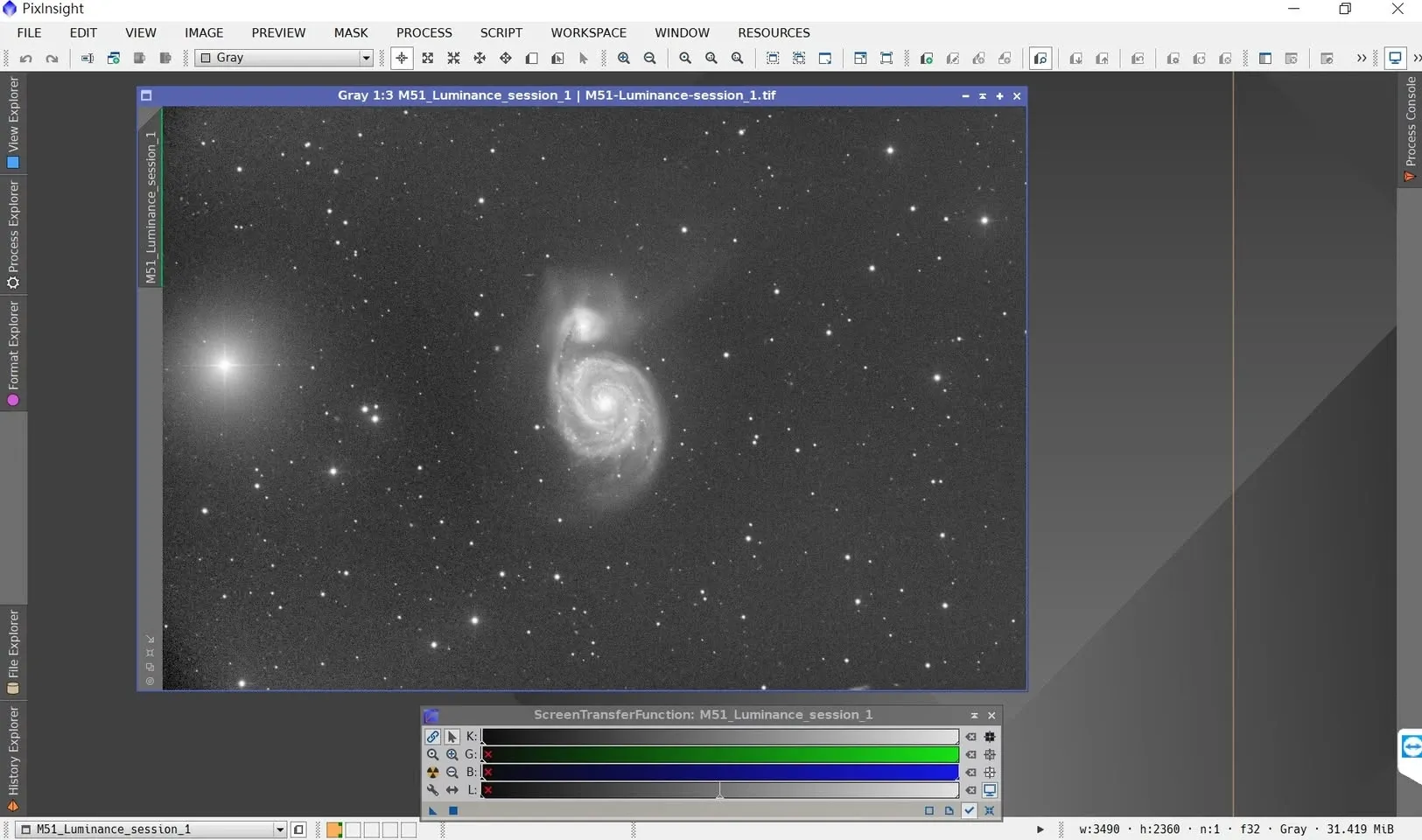Click the blue B channel slider bar
Viewport: 1422px width, 840px height.
720,773
